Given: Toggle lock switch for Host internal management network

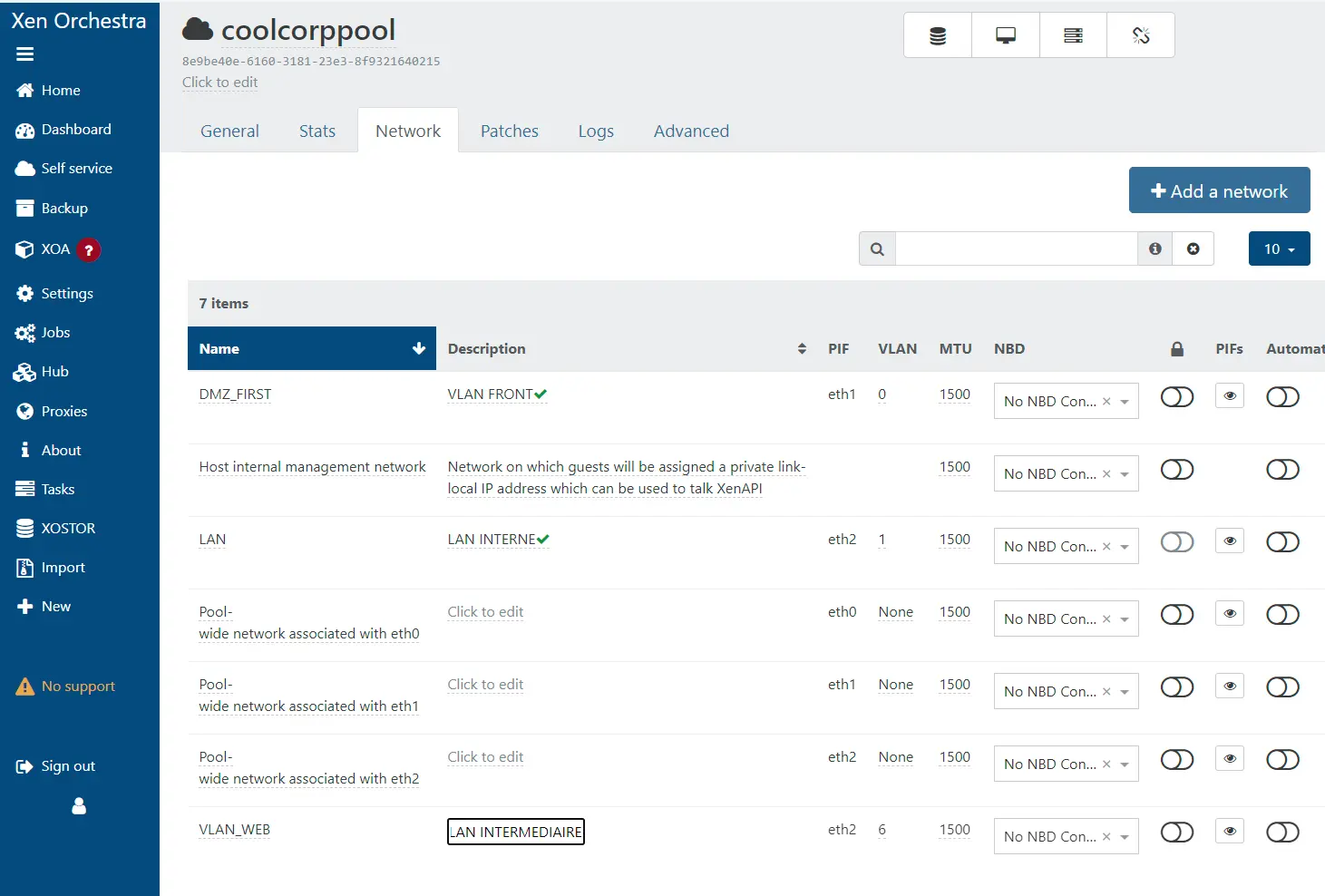Looking at the screenshot, I should coord(1177,470).
